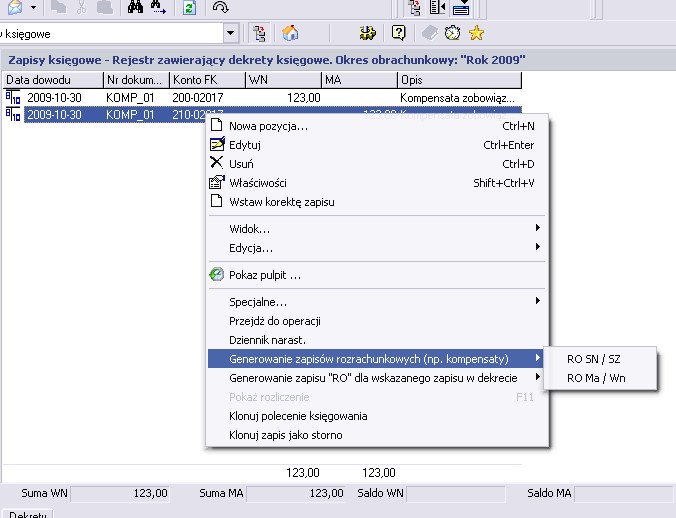Click the green refresh document icon
Viewport: 676px width, 518px height.
click(189, 8)
